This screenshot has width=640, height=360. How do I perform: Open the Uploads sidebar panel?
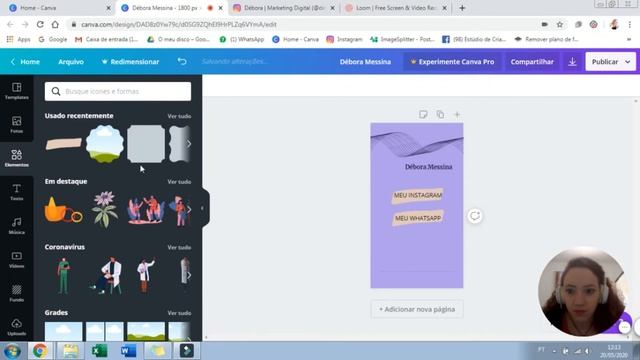(x=17, y=327)
